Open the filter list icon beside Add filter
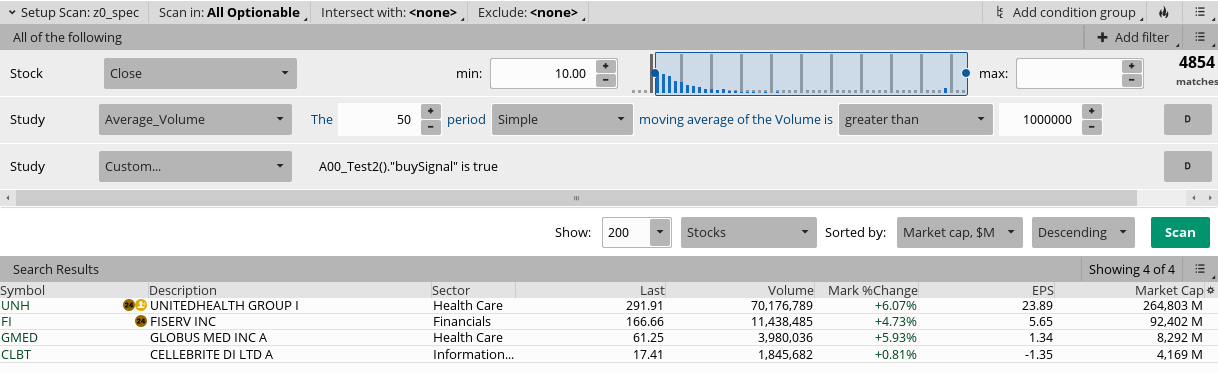The height and width of the screenshot is (373, 1218). point(1200,37)
